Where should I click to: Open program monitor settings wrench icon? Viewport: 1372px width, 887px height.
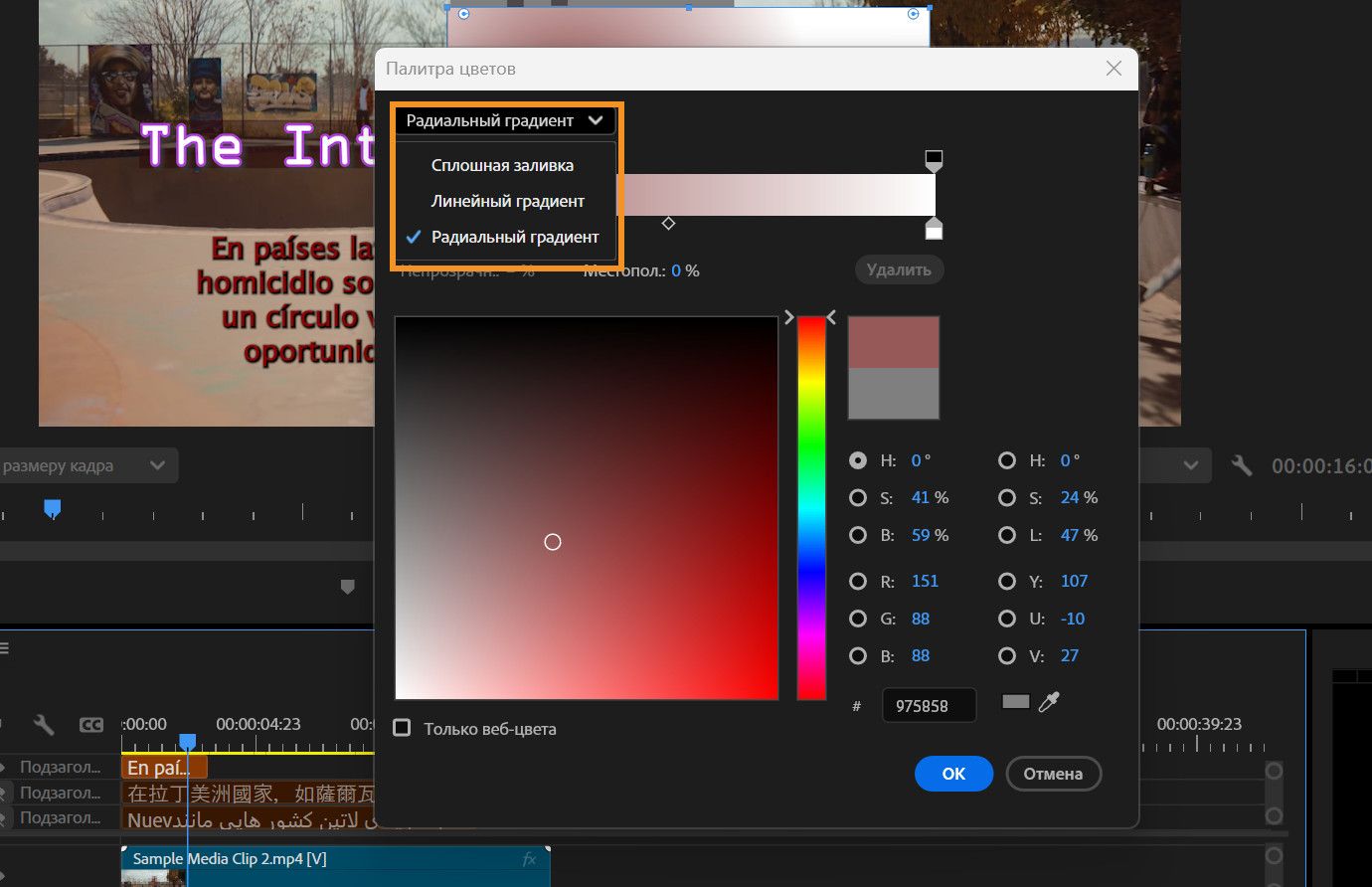coord(1241,465)
